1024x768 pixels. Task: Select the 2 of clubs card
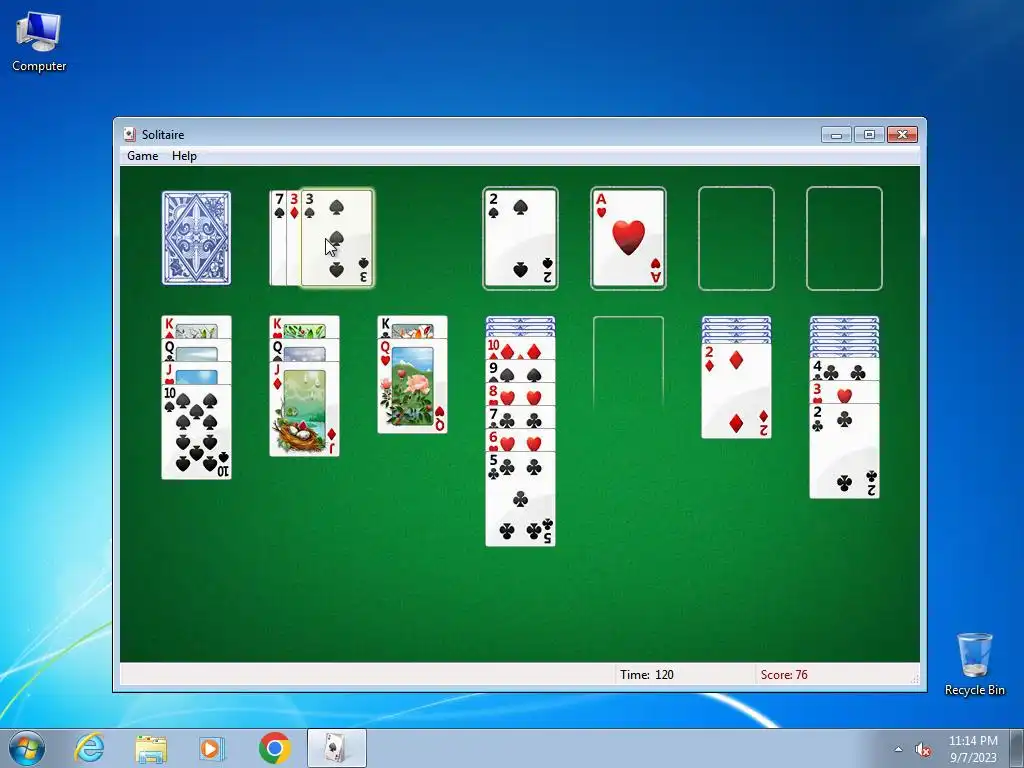(844, 451)
